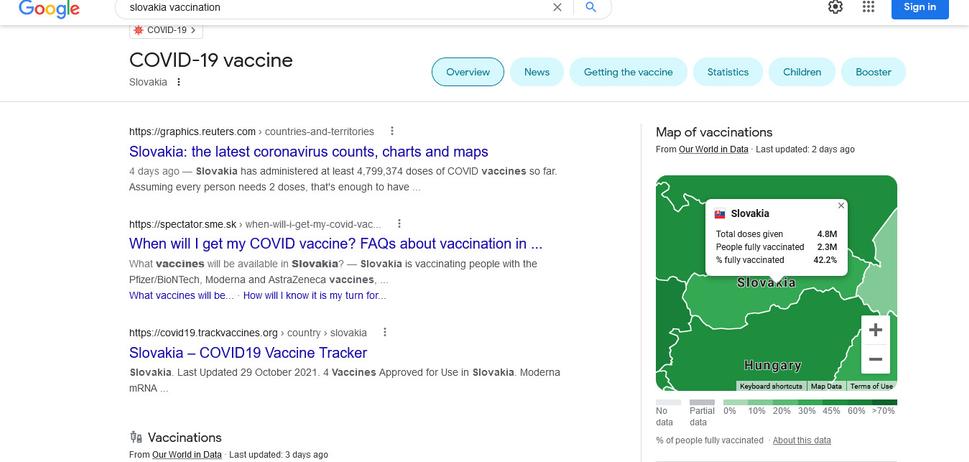The height and width of the screenshot is (462, 969).
Task: Click the Sign in button
Action: tap(920, 7)
